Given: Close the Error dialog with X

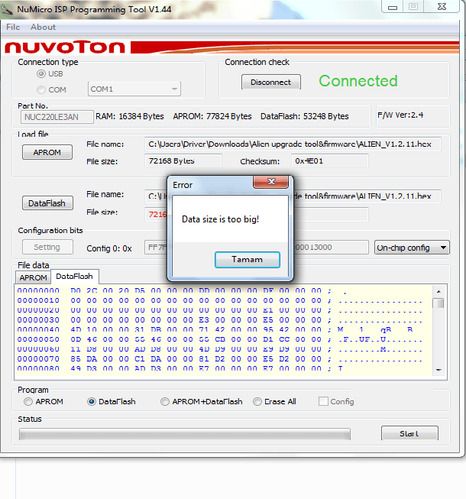Looking at the screenshot, I should click(x=271, y=182).
